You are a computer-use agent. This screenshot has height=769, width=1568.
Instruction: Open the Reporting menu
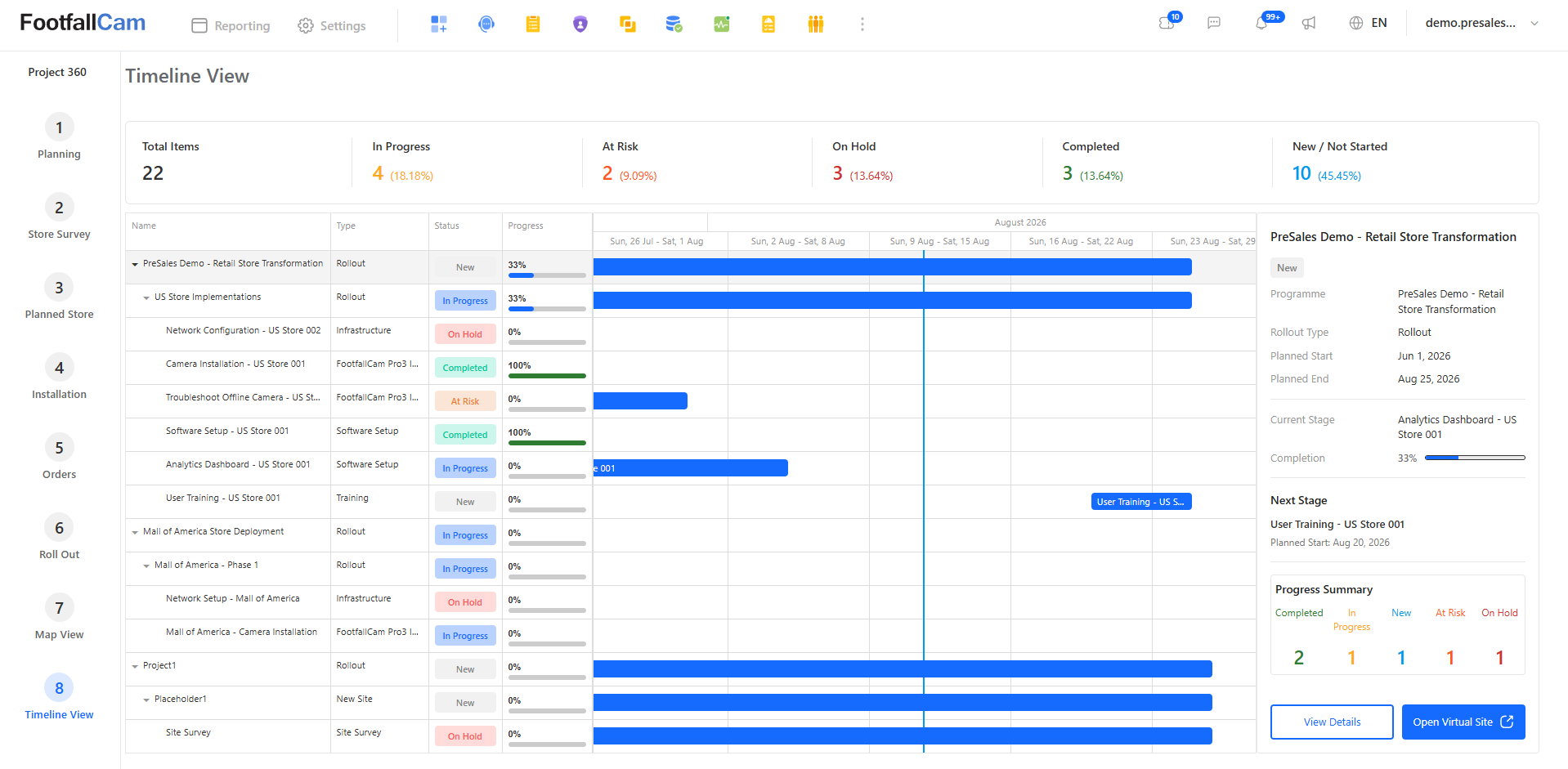[231, 25]
